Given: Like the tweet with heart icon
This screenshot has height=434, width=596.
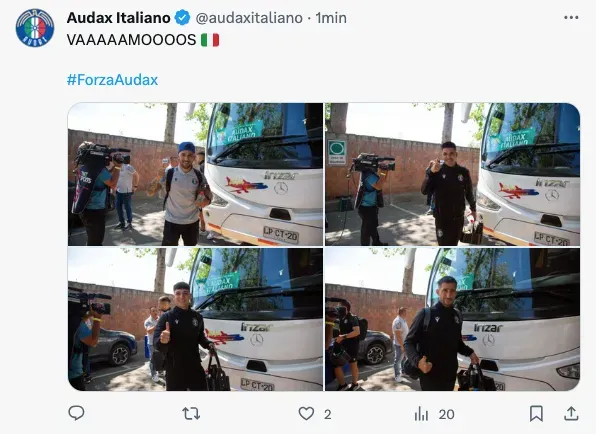Looking at the screenshot, I should (x=306, y=413).
